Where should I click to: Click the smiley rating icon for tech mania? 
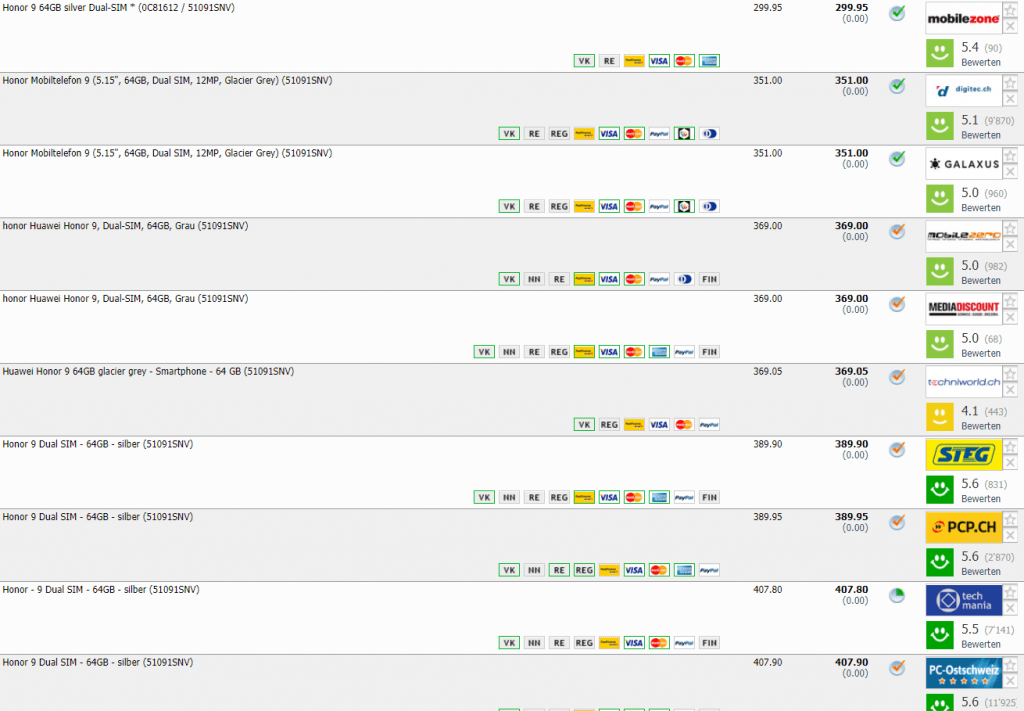[940, 635]
